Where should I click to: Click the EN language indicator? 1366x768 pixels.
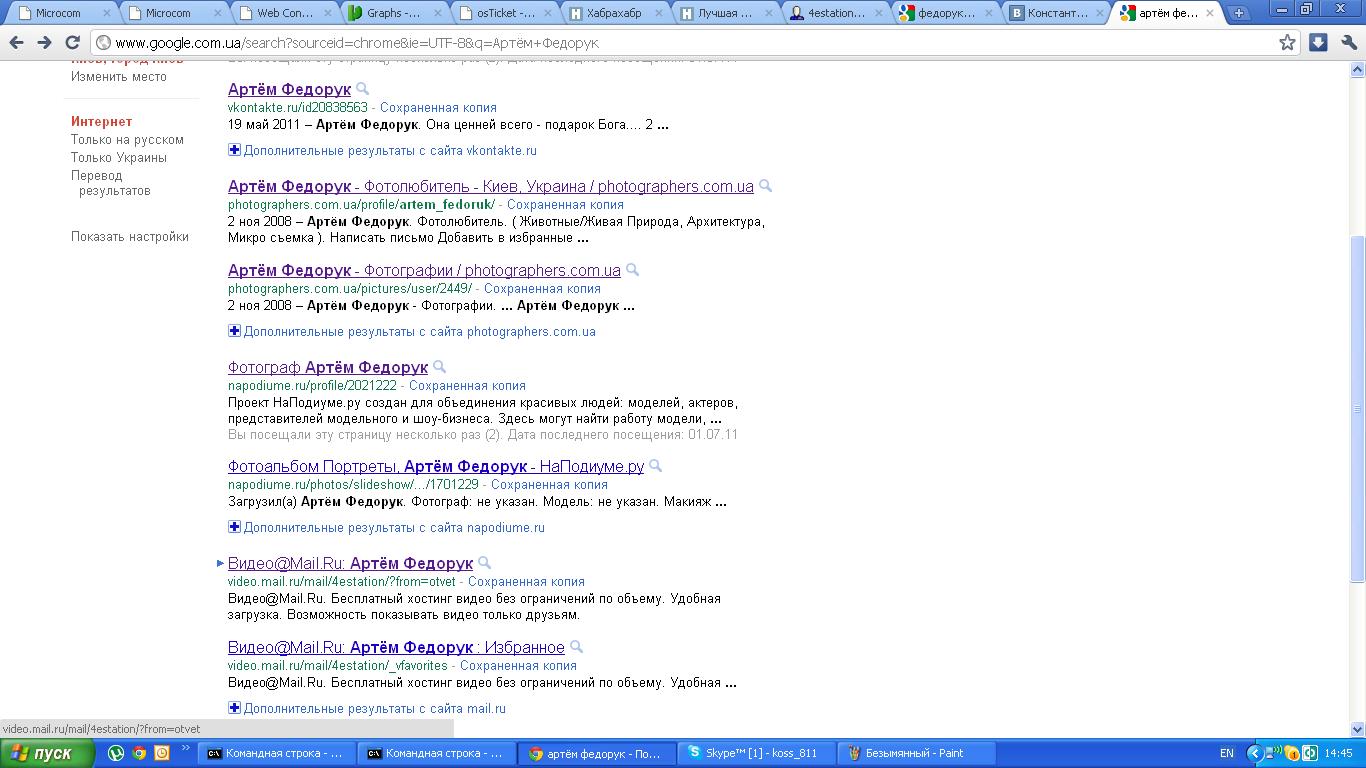pyautogui.click(x=1227, y=753)
